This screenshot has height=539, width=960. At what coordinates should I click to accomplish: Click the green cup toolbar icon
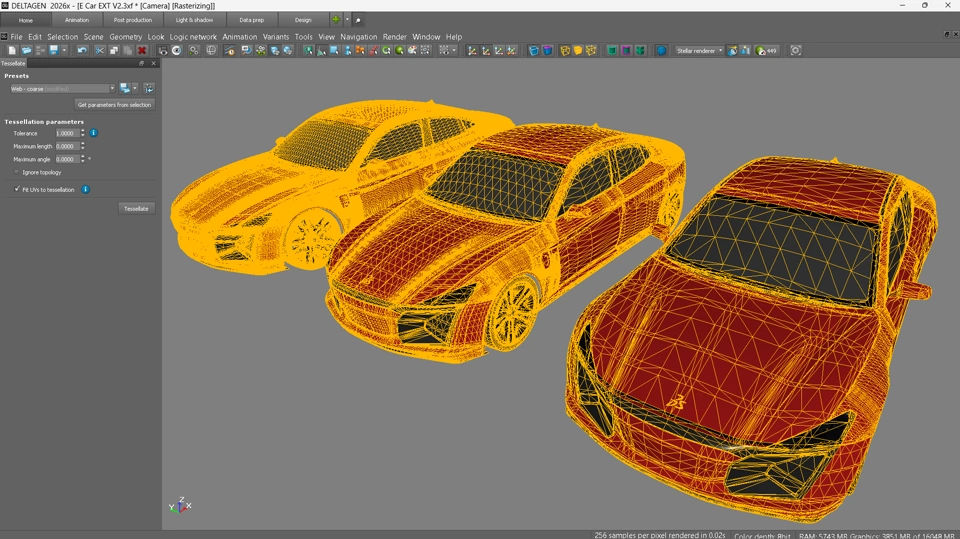[x=612, y=51]
